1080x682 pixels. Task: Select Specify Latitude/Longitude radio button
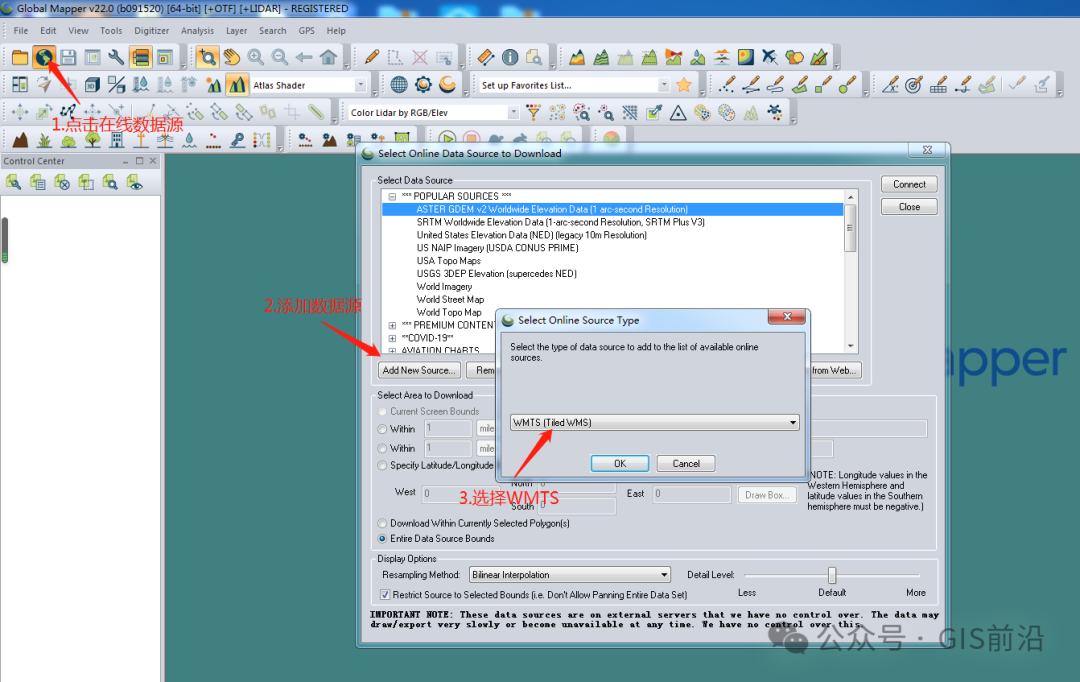click(382, 466)
